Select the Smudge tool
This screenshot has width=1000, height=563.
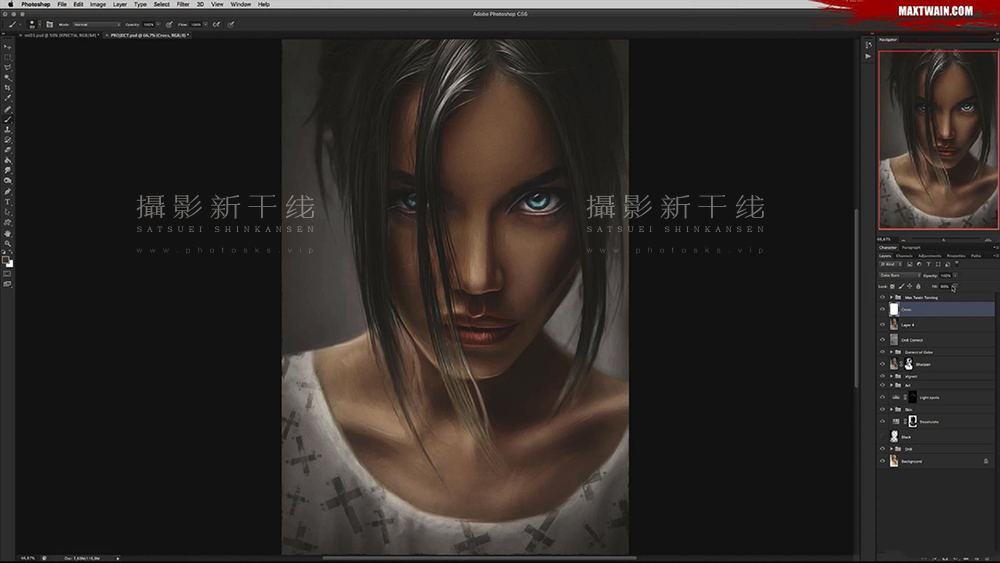(x=8, y=170)
